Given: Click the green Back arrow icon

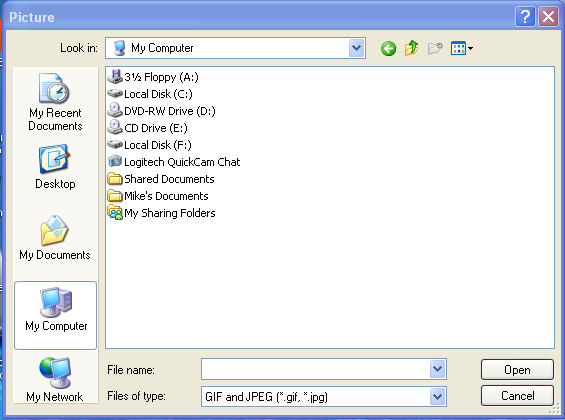Looking at the screenshot, I should coord(388,48).
